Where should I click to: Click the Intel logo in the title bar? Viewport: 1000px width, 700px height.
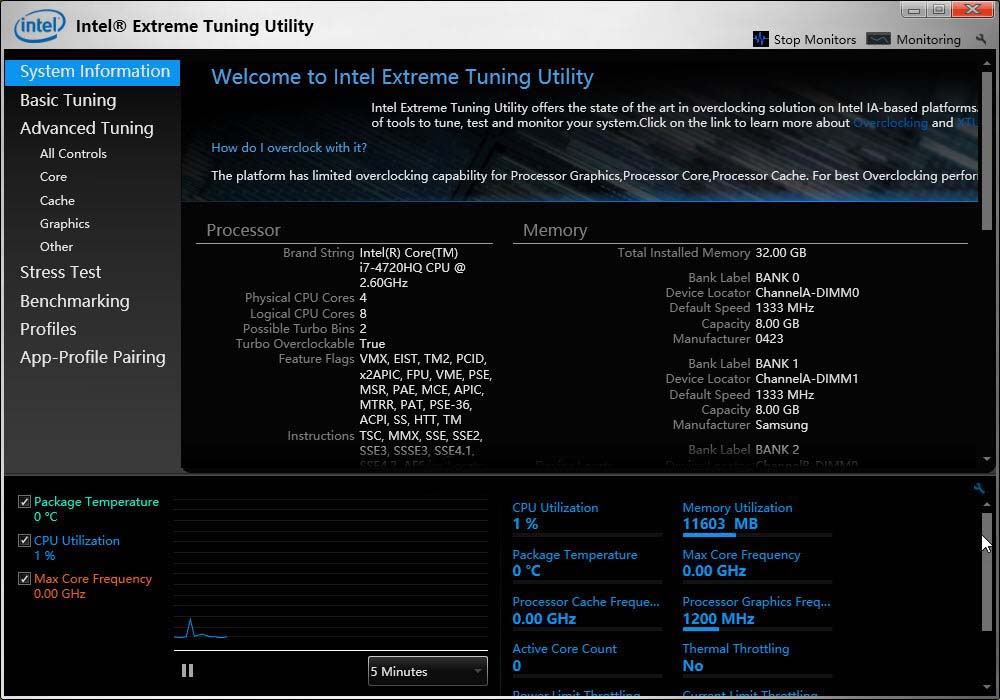pos(40,25)
